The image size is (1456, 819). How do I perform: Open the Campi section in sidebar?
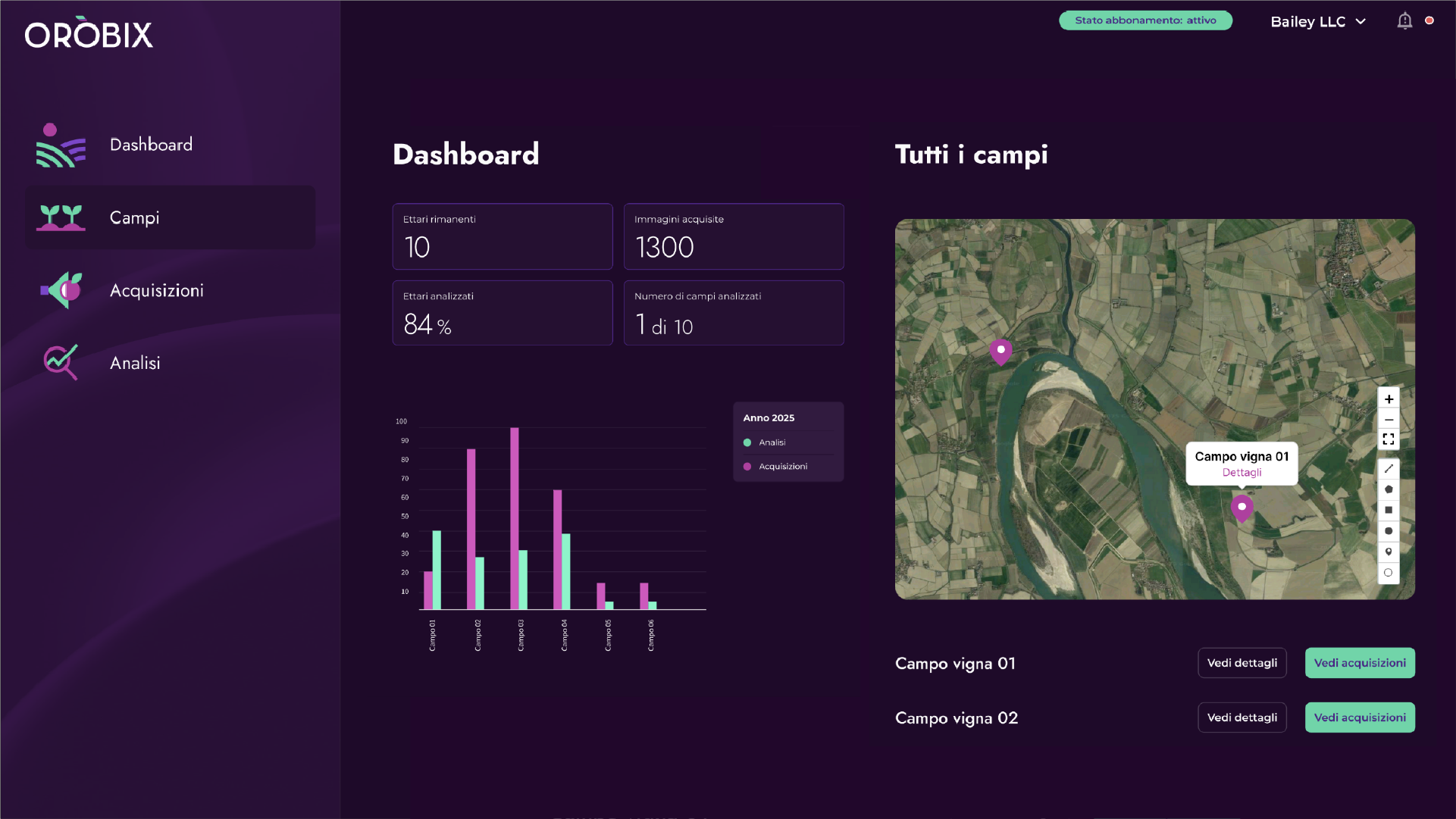coord(134,218)
